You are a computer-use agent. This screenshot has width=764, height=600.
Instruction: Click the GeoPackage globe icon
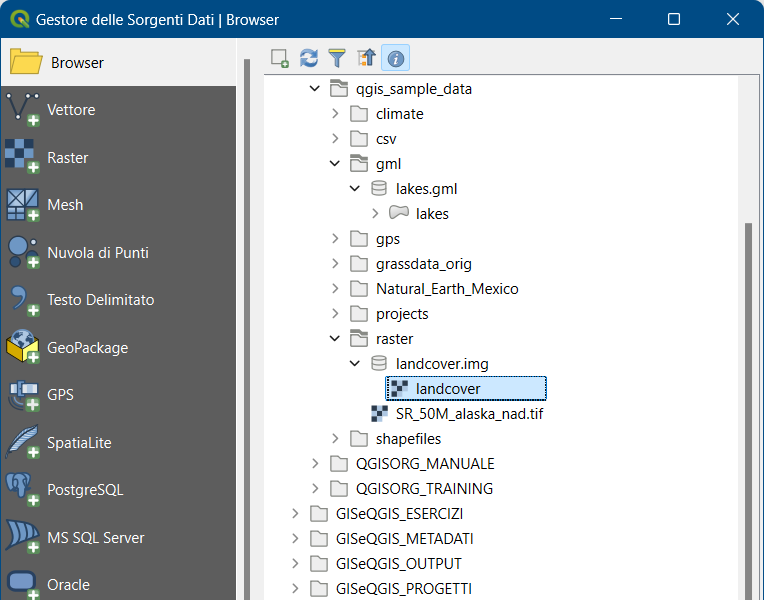[x=22, y=347]
